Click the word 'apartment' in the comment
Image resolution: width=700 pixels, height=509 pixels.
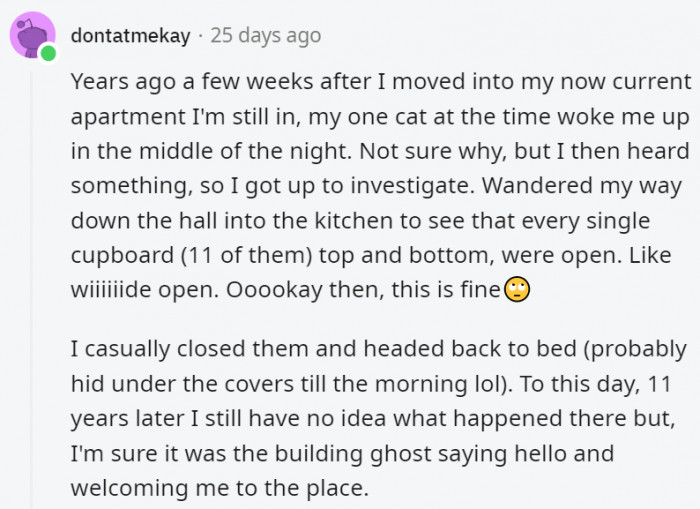pos(128,117)
